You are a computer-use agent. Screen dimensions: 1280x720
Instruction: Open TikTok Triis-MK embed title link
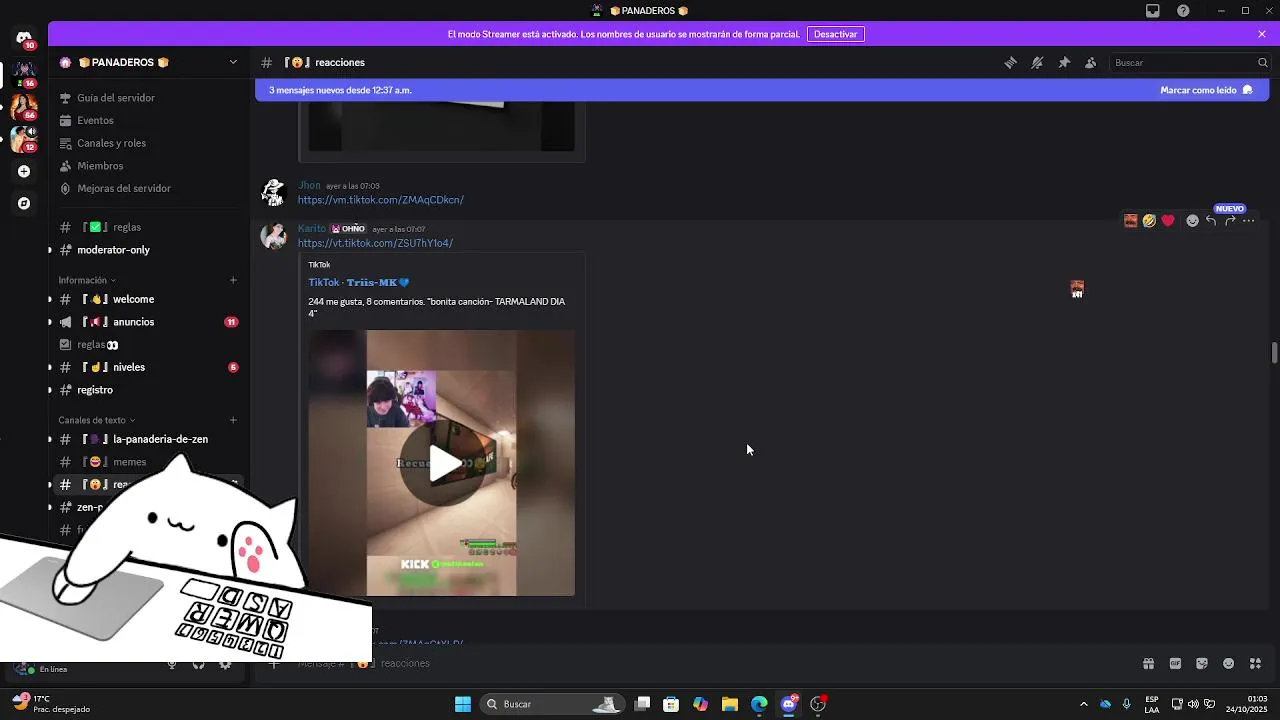click(x=359, y=283)
